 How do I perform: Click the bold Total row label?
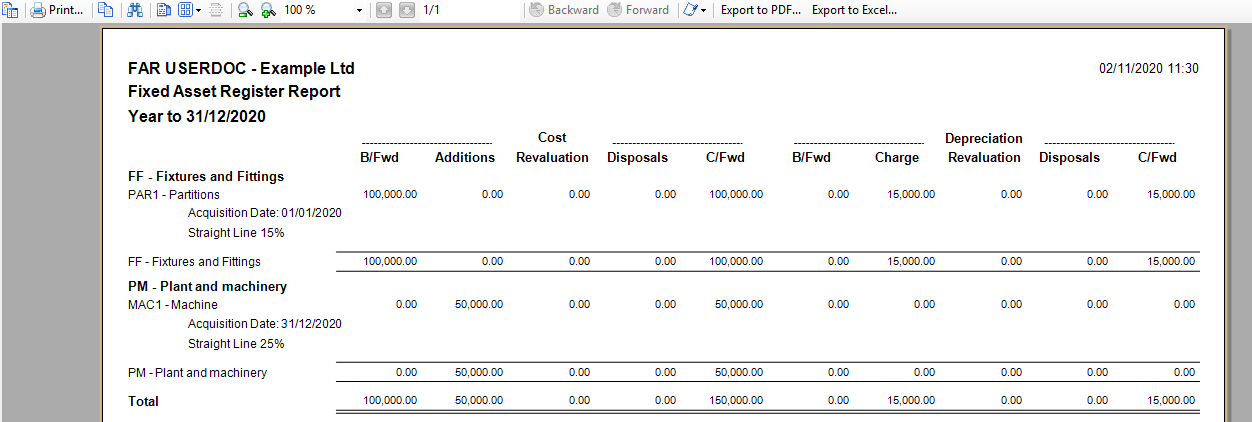click(x=143, y=401)
